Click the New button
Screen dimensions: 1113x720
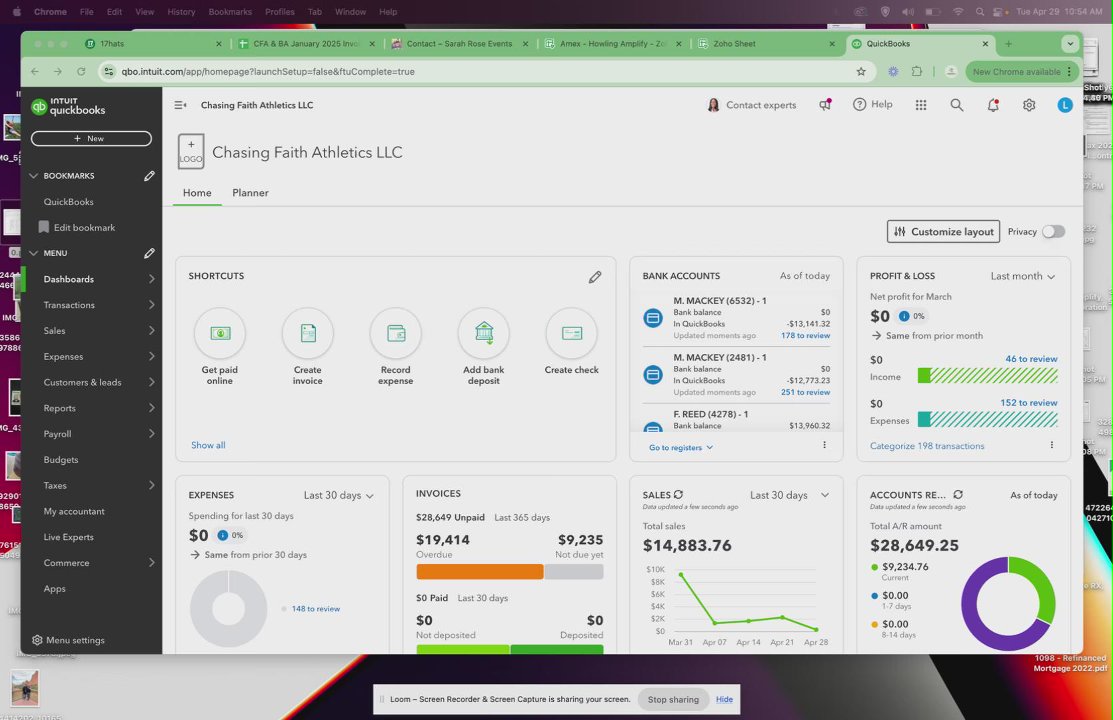coord(91,138)
